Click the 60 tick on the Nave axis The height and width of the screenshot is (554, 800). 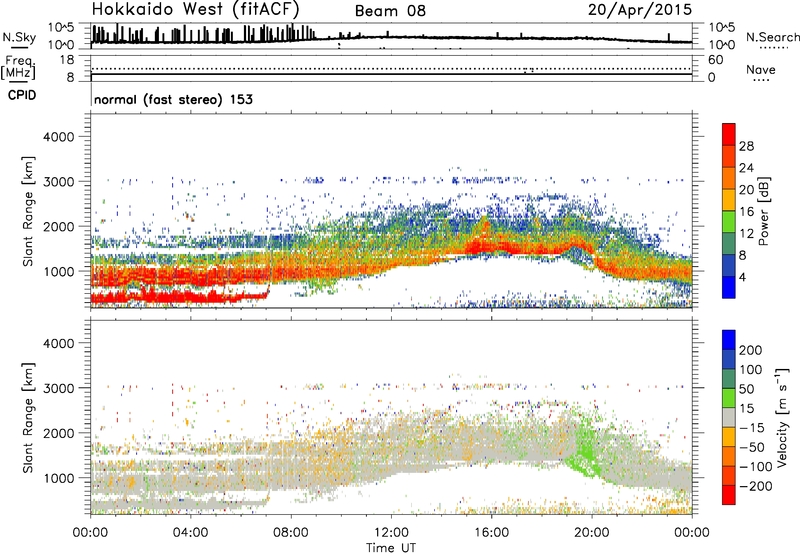pos(715,60)
